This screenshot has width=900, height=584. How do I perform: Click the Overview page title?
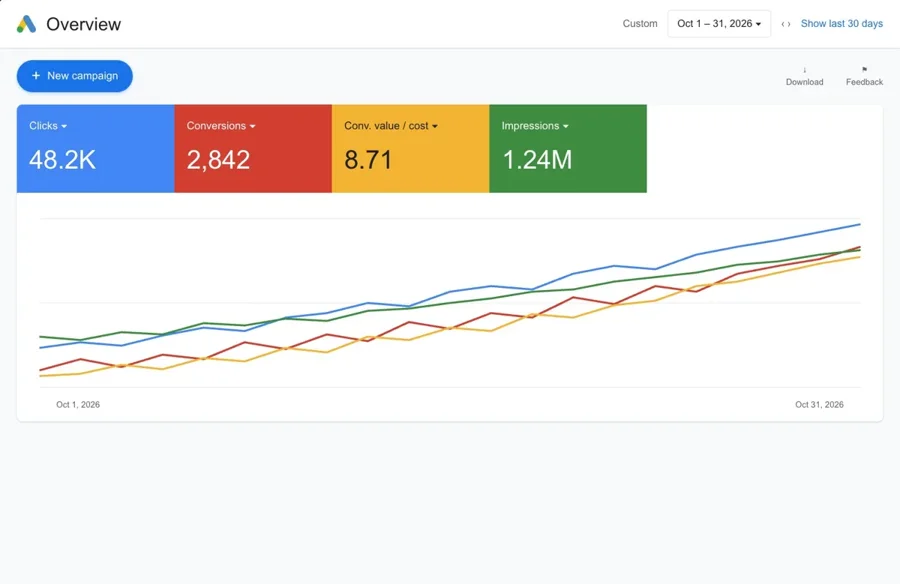tap(84, 24)
